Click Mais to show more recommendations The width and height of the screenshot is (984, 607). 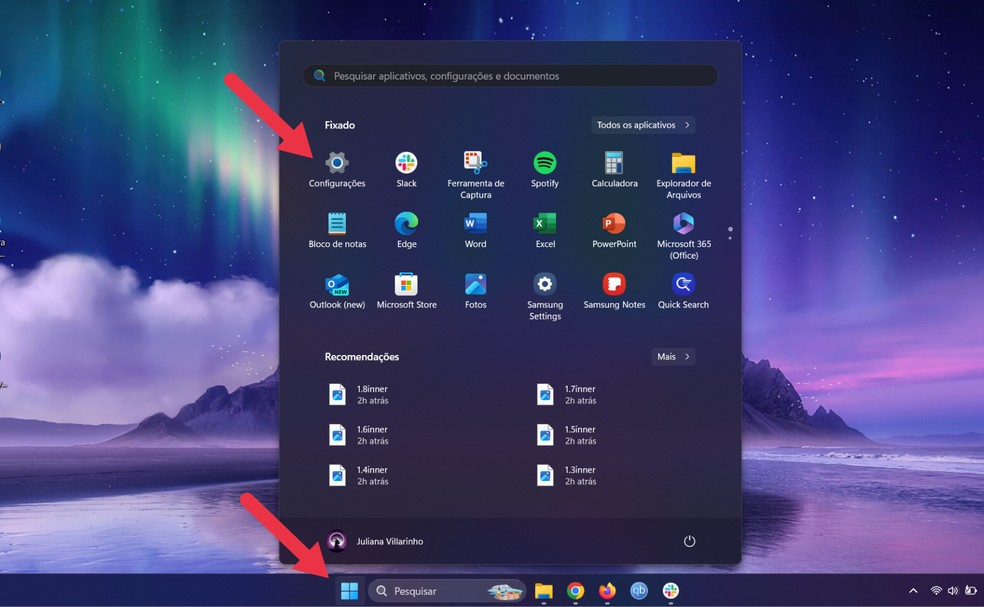(x=673, y=357)
